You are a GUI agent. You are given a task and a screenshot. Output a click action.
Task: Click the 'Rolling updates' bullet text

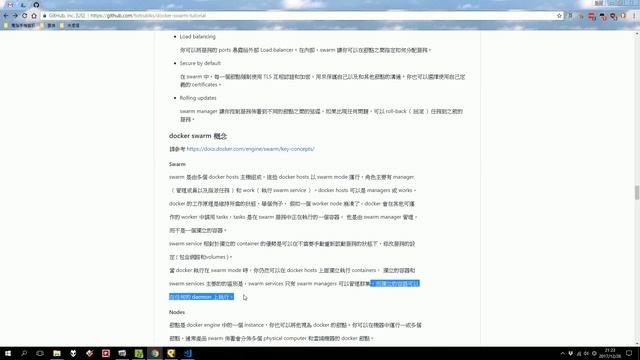[198, 98]
